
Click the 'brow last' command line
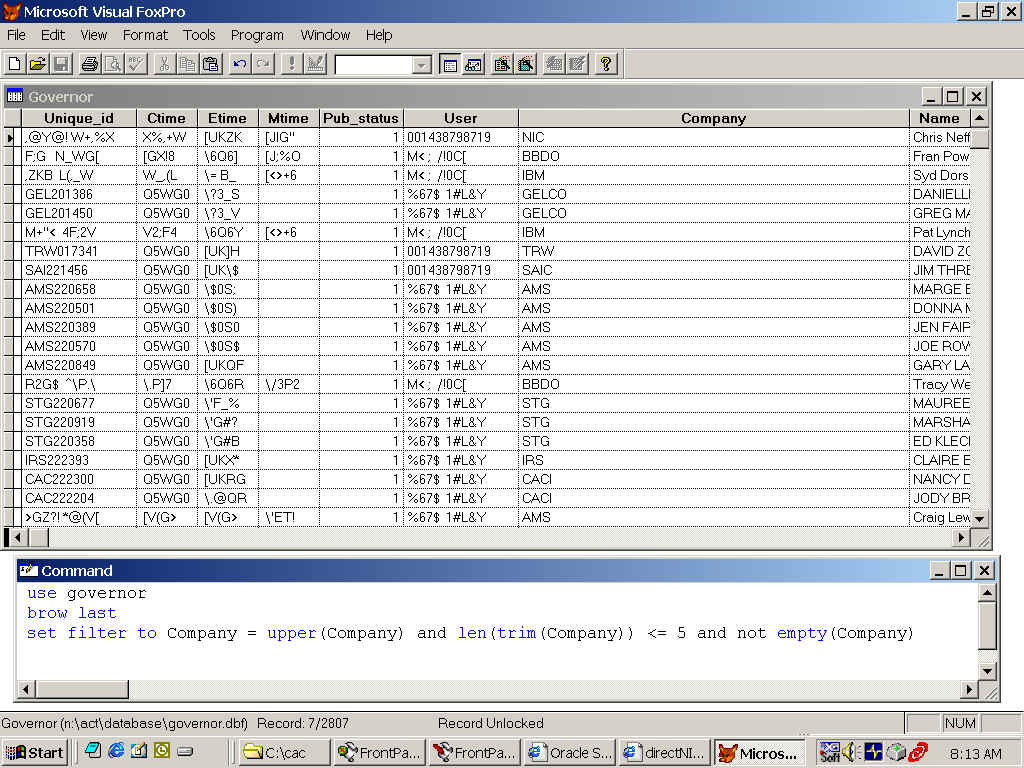point(72,613)
